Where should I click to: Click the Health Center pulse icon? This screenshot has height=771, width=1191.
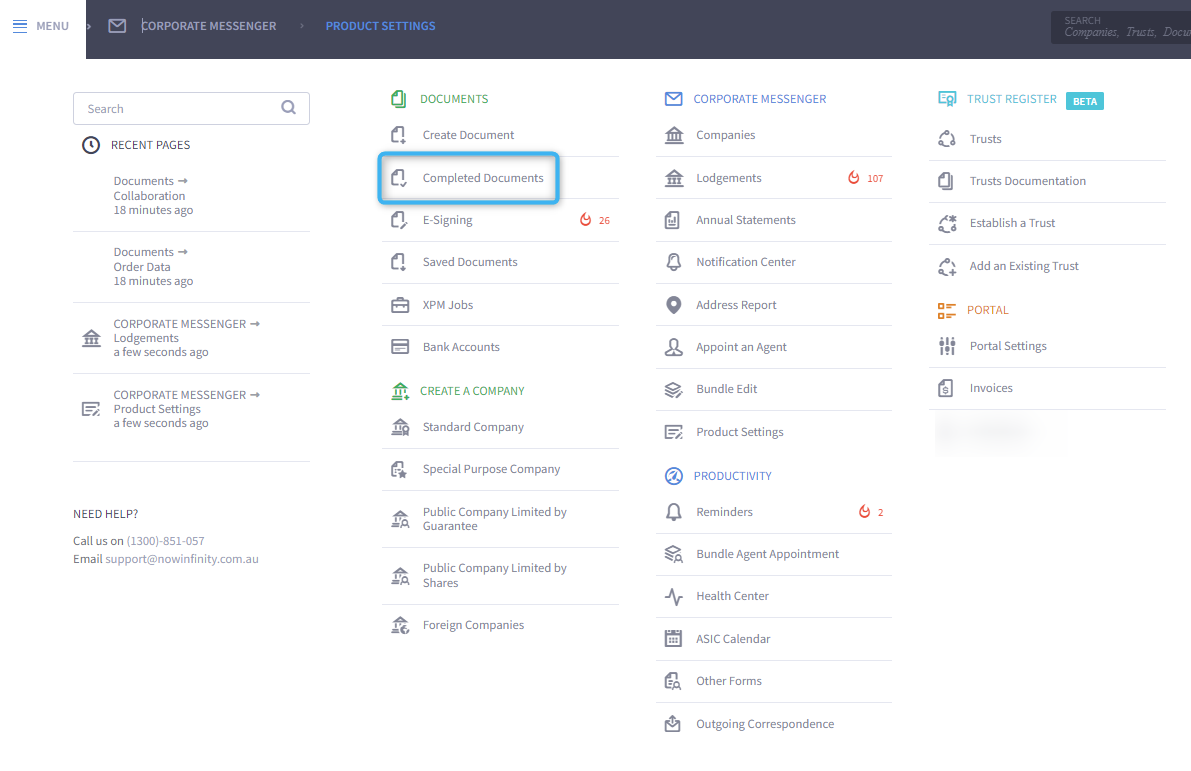tap(674, 596)
